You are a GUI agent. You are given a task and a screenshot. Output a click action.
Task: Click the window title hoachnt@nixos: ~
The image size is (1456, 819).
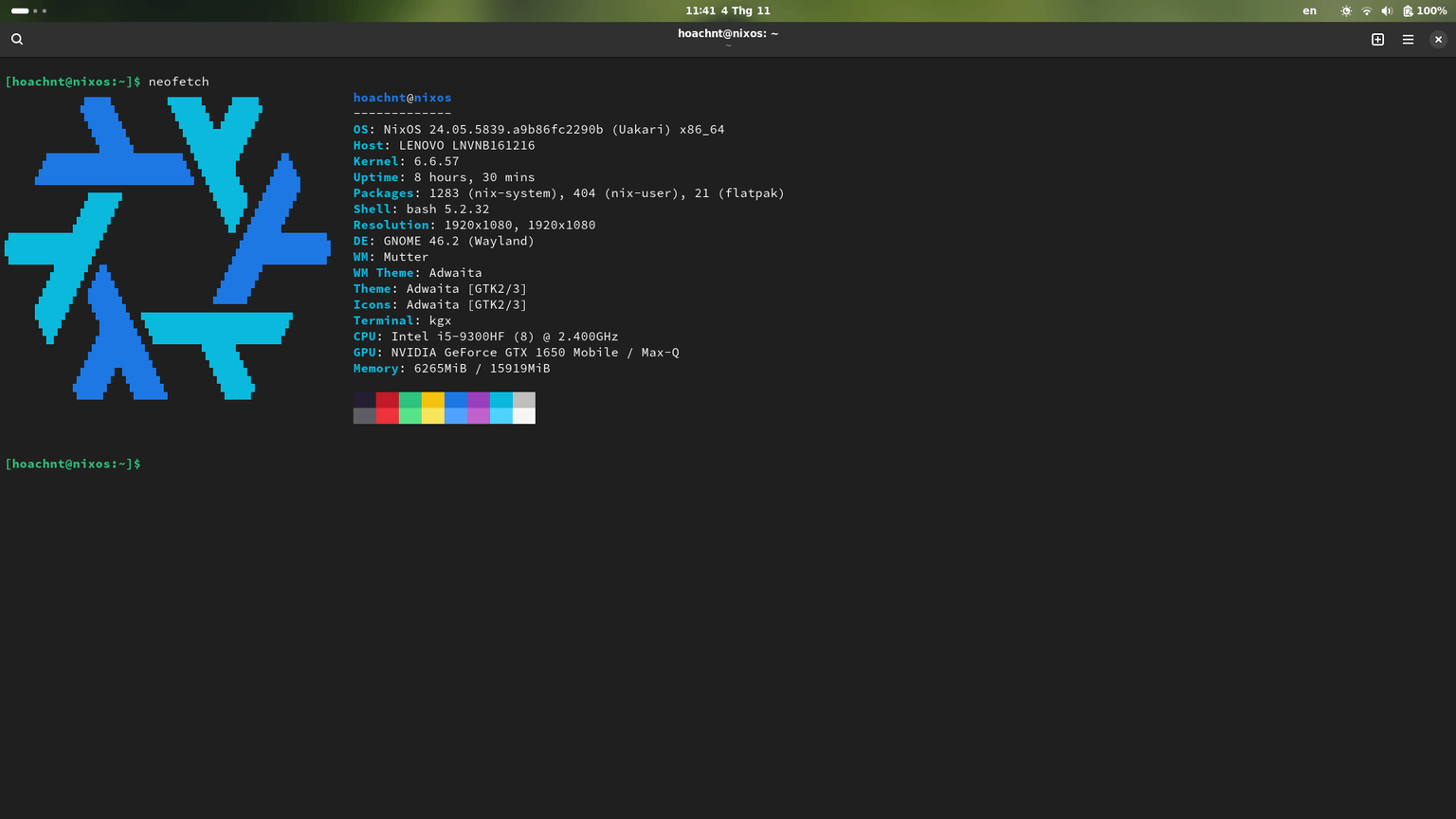728,33
